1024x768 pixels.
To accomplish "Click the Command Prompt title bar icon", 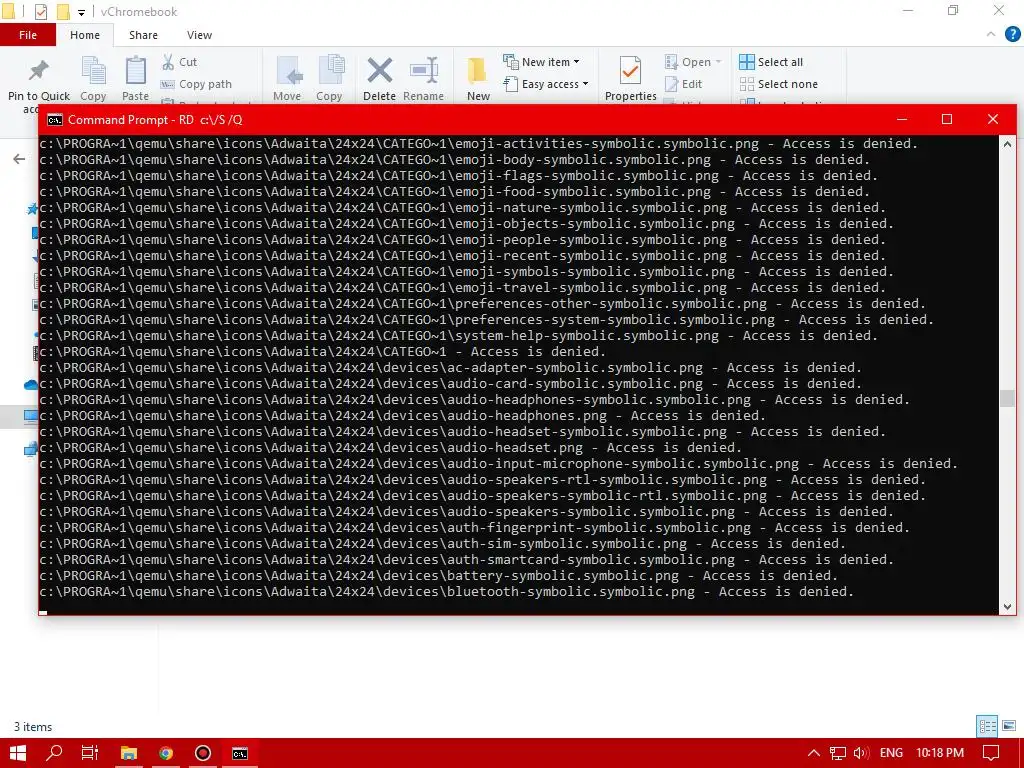I will tap(55, 120).
